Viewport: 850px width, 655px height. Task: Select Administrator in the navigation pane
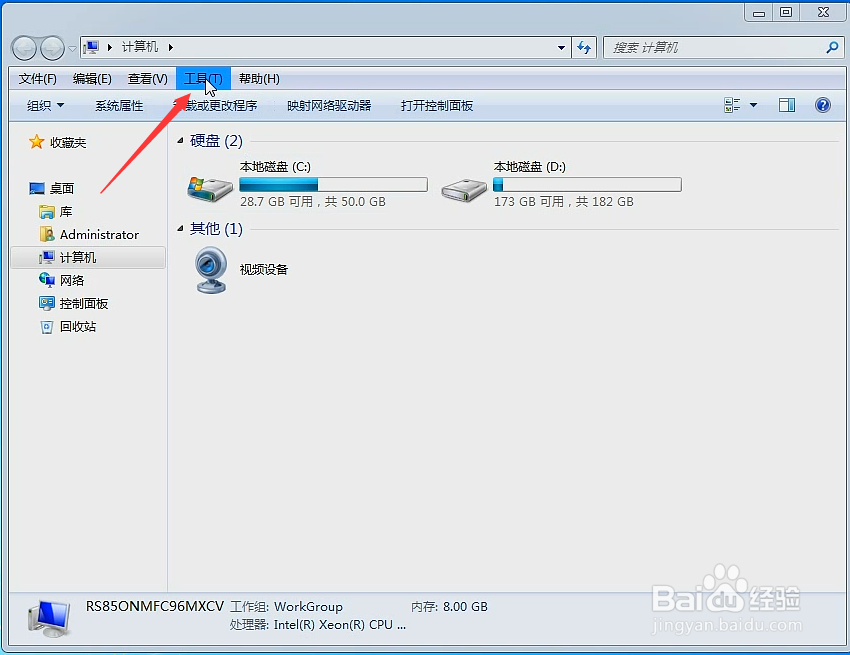click(x=99, y=235)
